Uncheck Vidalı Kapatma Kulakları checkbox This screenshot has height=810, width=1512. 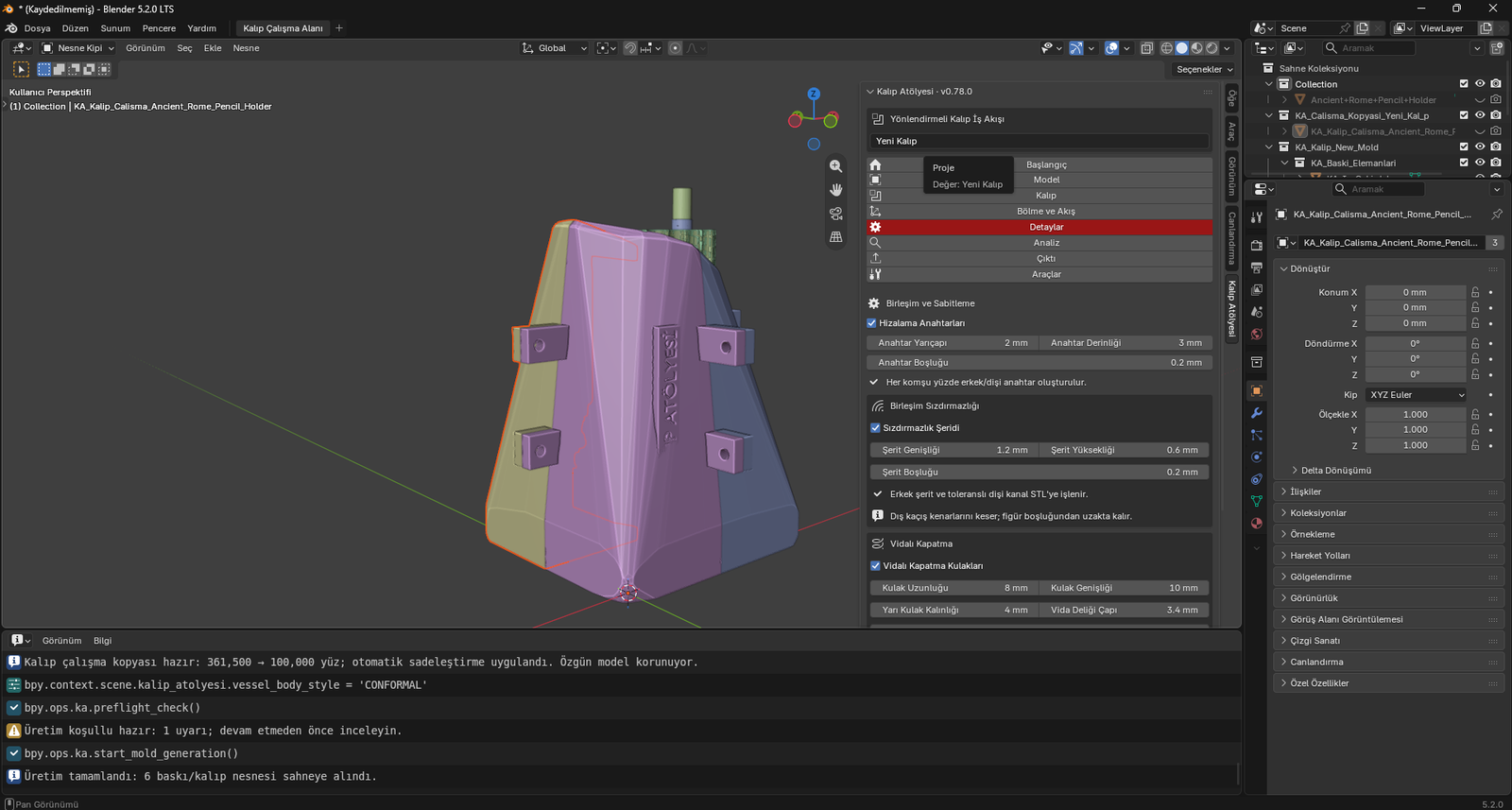pyautogui.click(x=875, y=566)
